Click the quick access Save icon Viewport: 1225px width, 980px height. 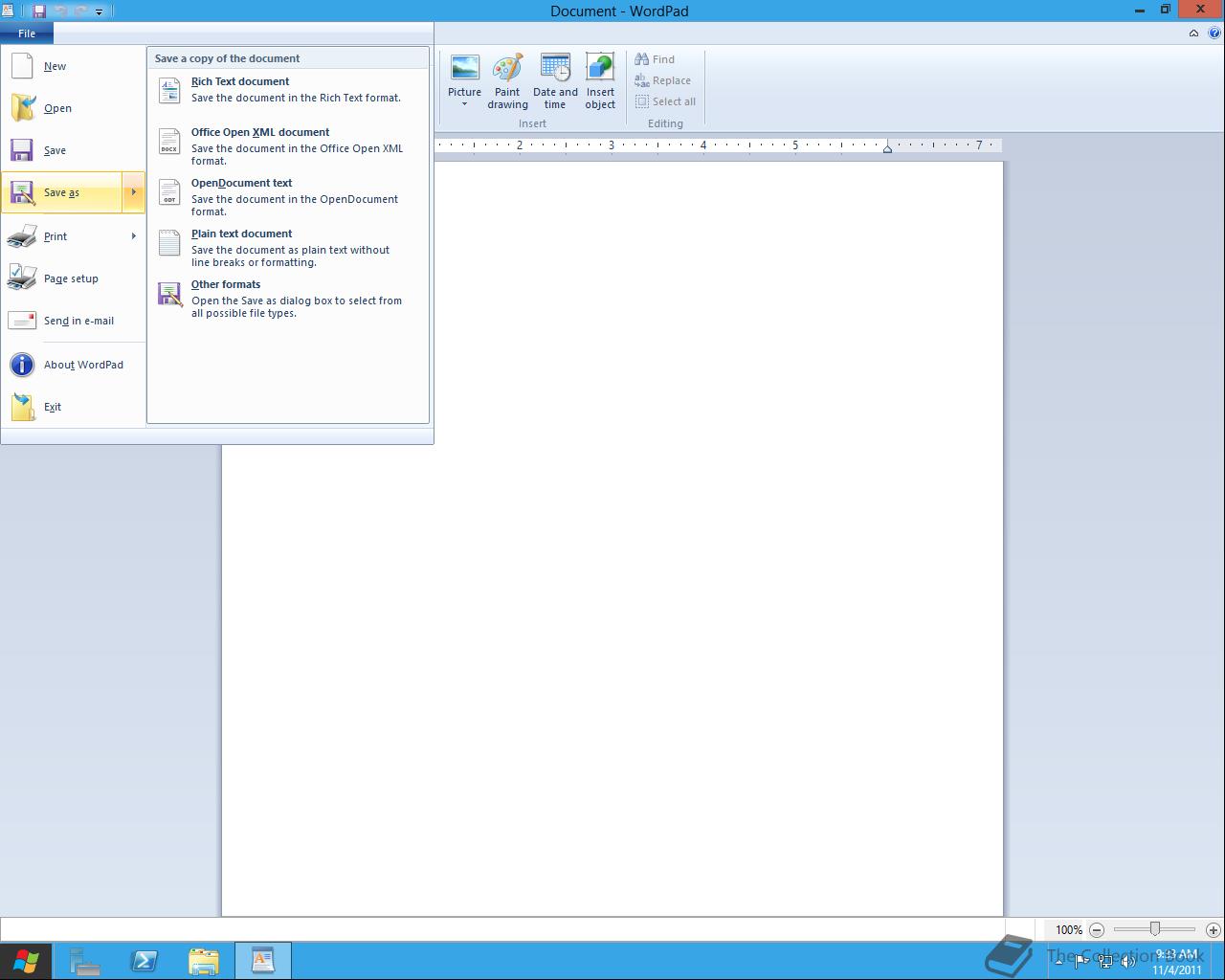coord(39,11)
